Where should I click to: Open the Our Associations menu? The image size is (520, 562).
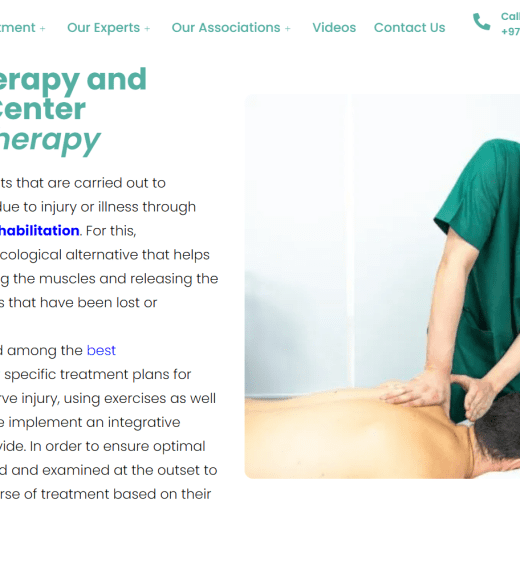click(x=226, y=28)
